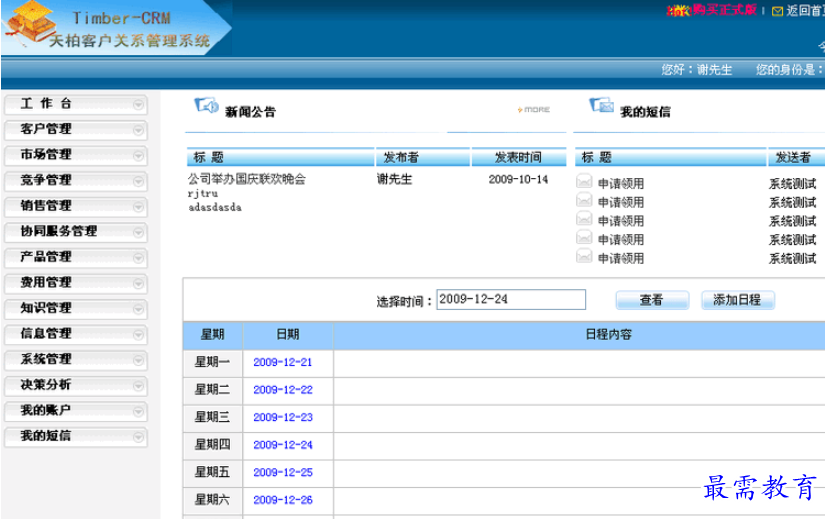Expand the 客户管理 menu arrow

138,129
